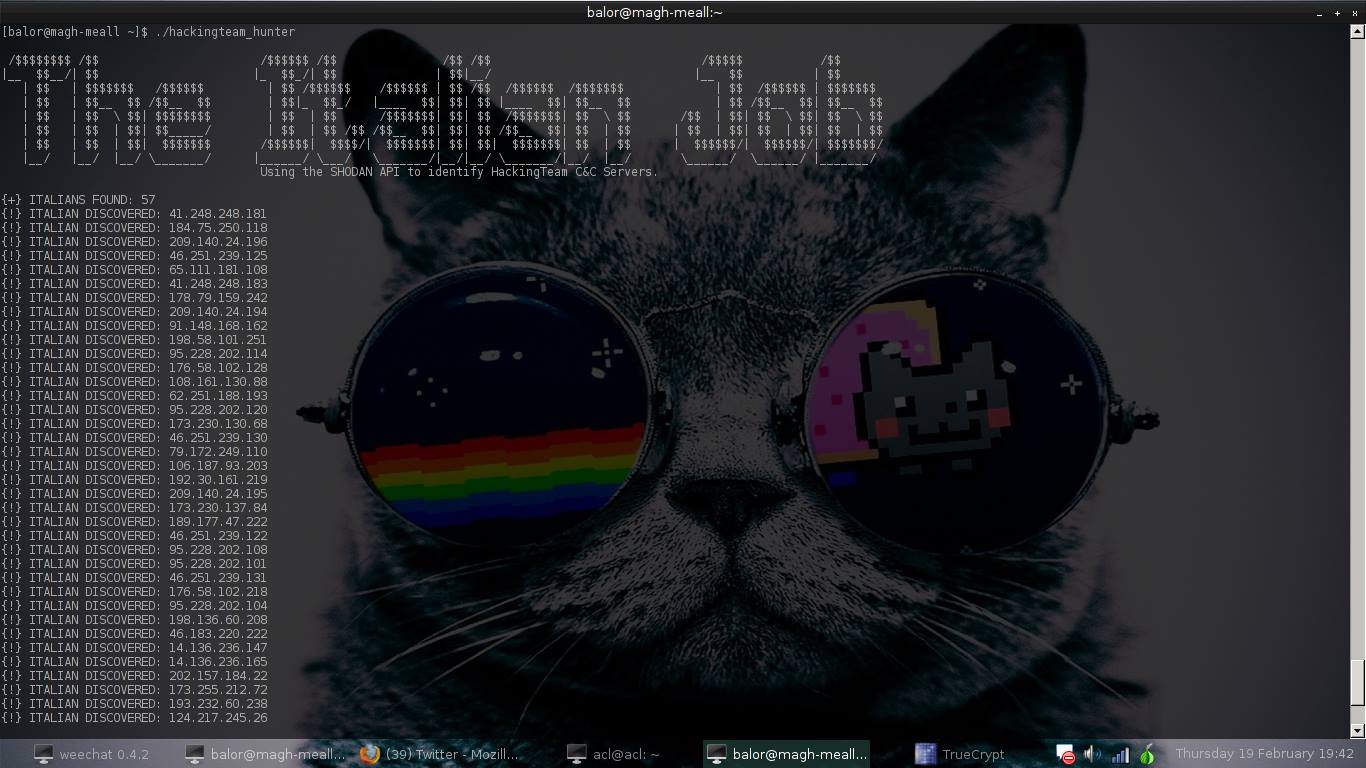Click the row with IP 46.251.239.122
Viewport: 1366px width, 768px height.
[x=134, y=536]
